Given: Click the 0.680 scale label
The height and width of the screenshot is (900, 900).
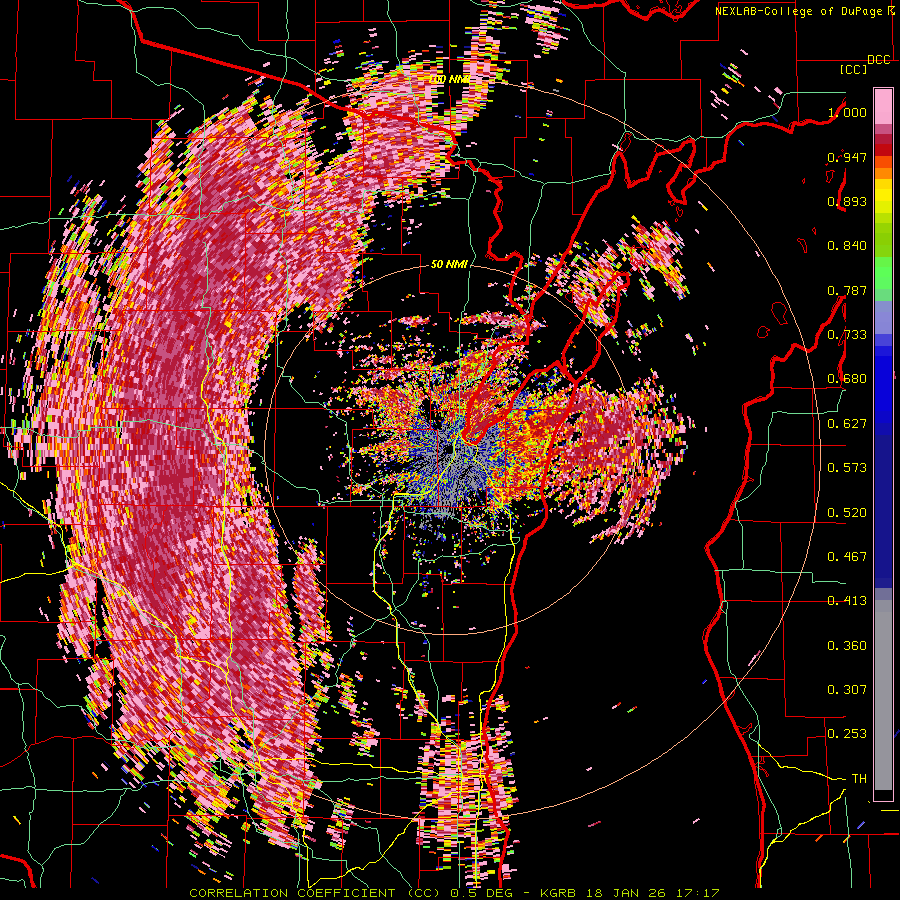Looking at the screenshot, I should pyautogui.click(x=847, y=379).
